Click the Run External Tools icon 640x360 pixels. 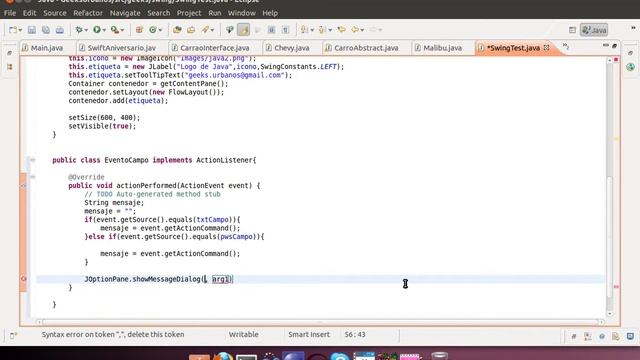[115, 30]
